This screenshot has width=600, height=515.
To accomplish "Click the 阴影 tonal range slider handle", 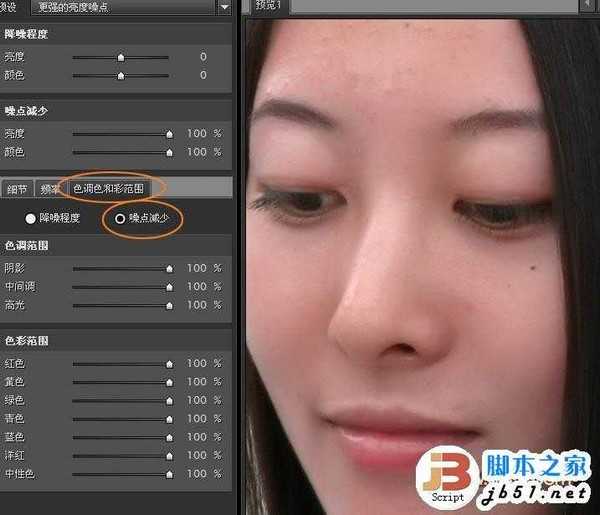I will point(169,268).
